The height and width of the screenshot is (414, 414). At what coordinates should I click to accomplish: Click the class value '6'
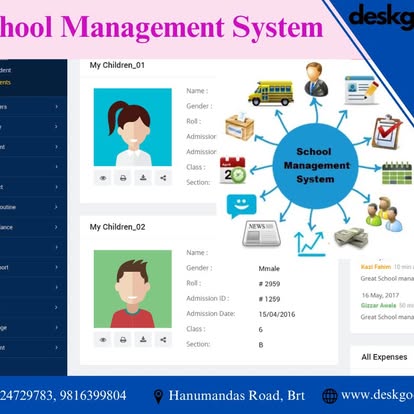click(261, 330)
